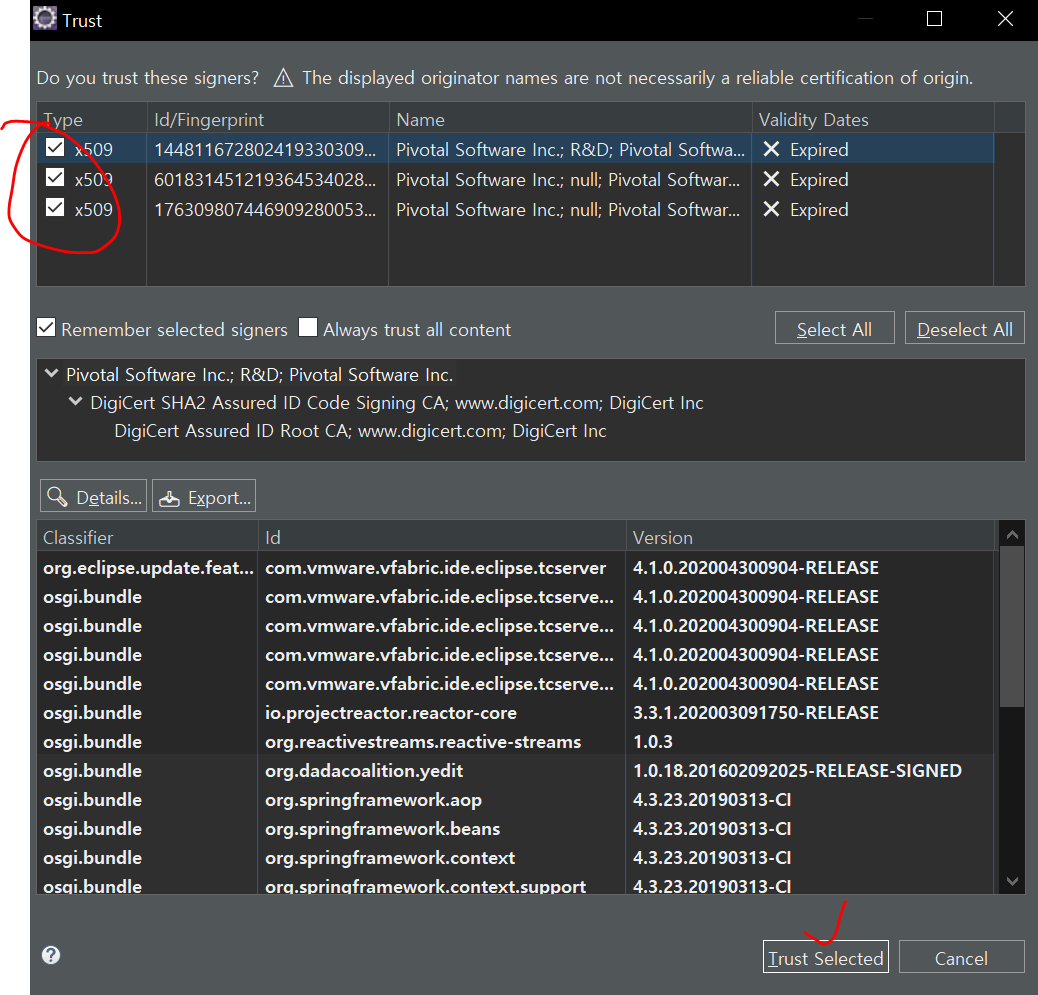Screen dimensions: 1038x995
Task: Click the Eclipse icon in Trust title bar
Action: click(45, 19)
